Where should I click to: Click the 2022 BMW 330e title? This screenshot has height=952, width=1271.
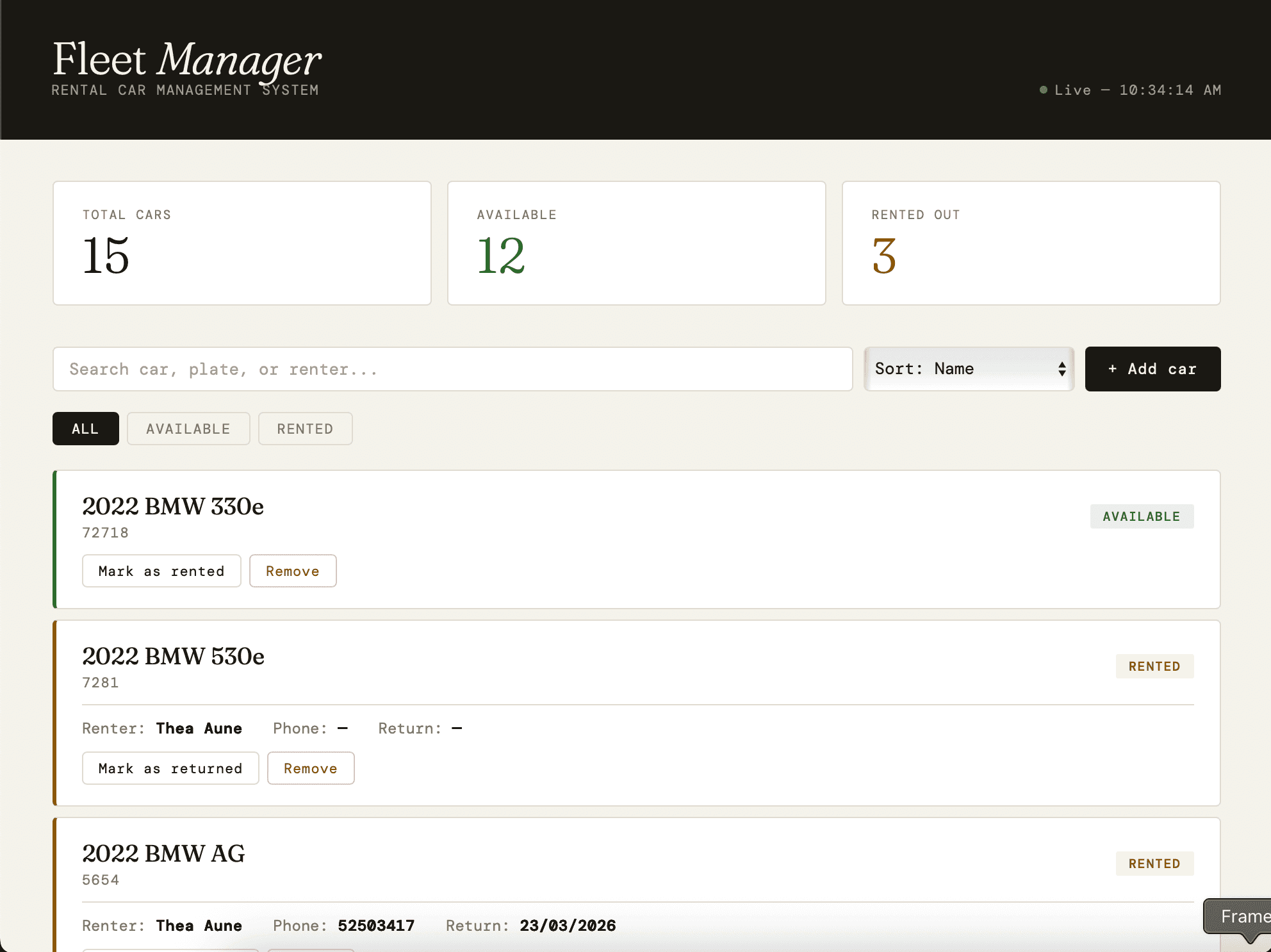point(173,506)
